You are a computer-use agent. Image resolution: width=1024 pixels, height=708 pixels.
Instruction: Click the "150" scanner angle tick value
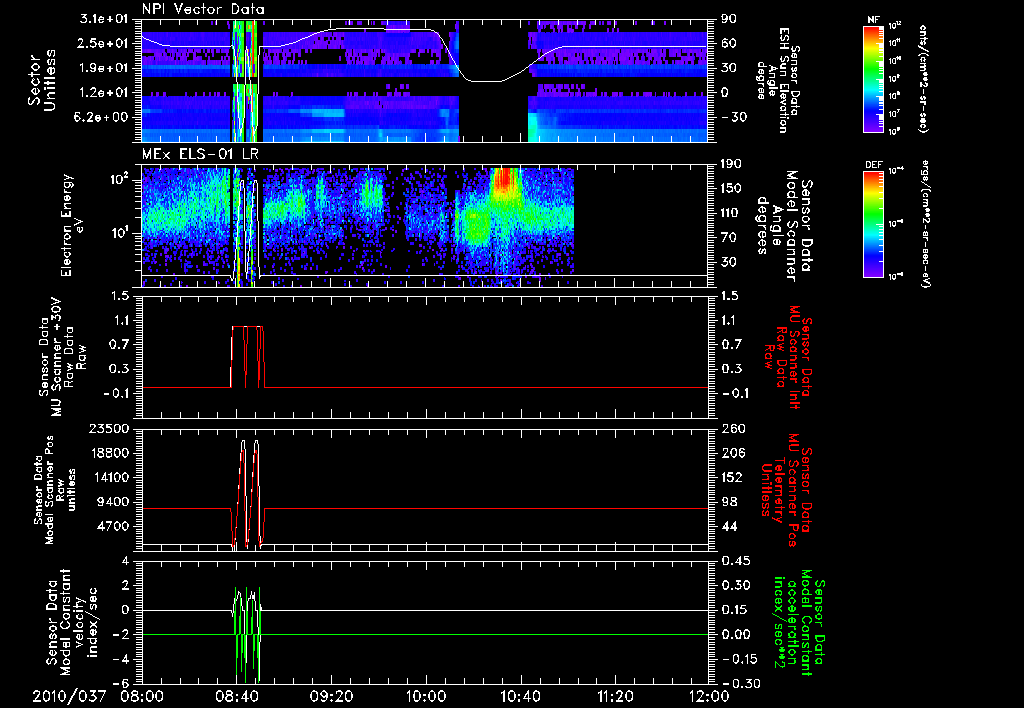pos(732,188)
